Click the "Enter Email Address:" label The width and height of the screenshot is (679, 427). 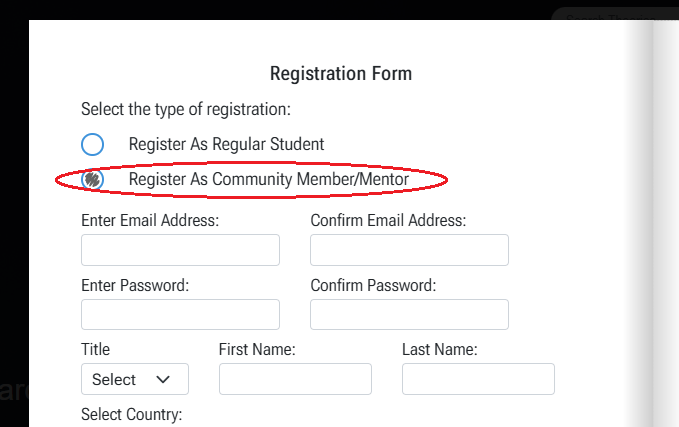150,220
